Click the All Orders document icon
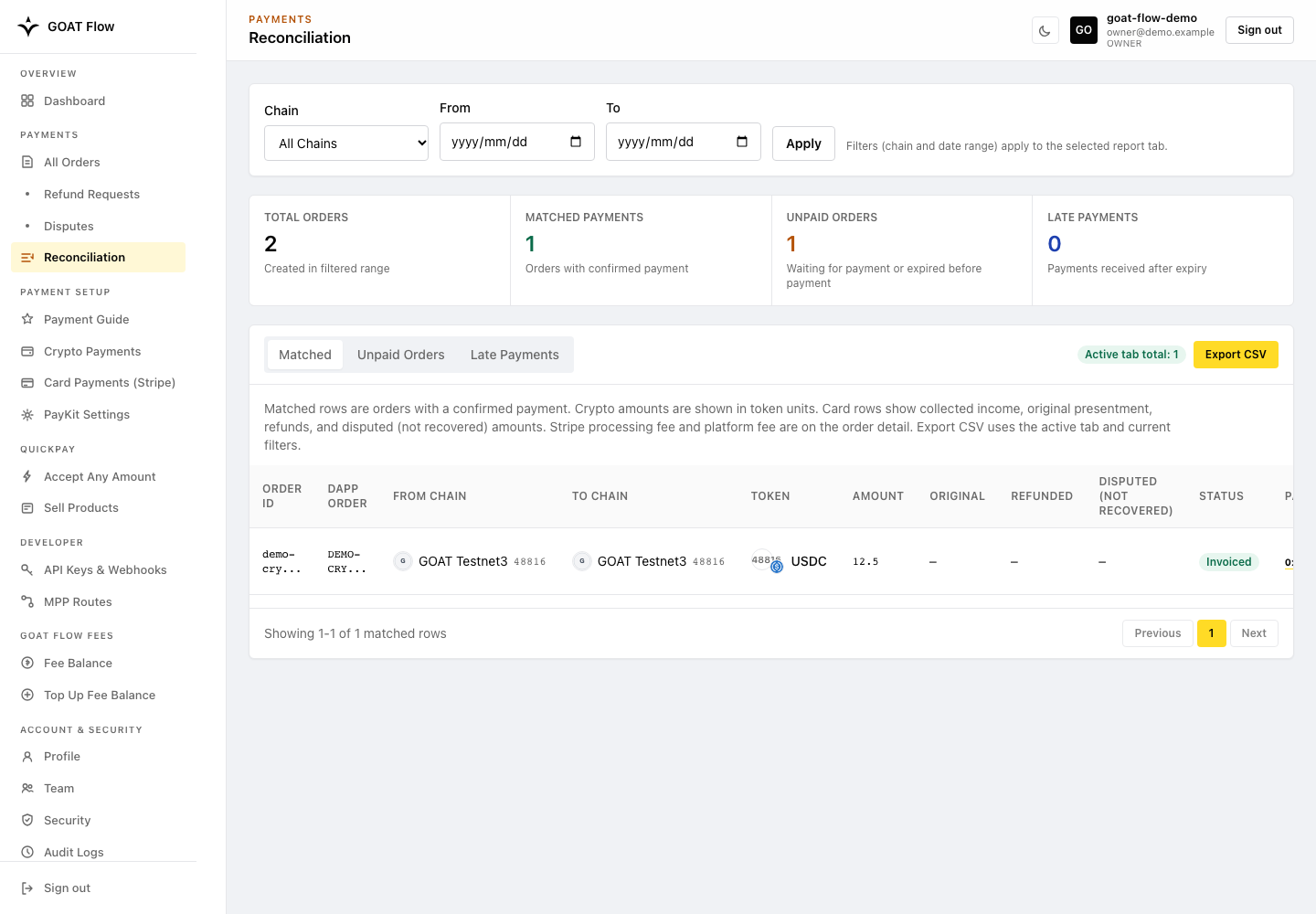 (27, 162)
